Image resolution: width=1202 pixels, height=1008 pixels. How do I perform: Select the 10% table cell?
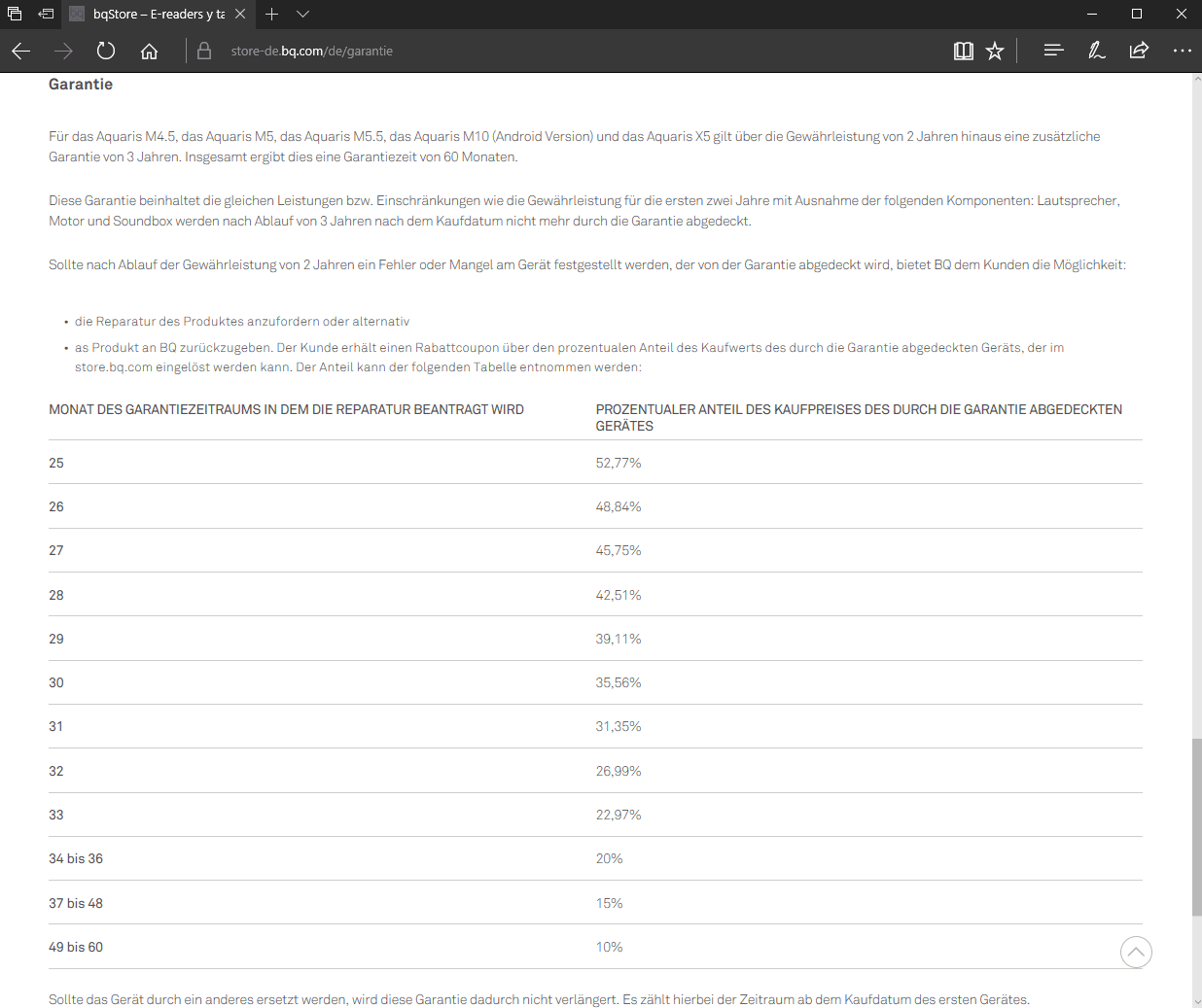point(609,947)
